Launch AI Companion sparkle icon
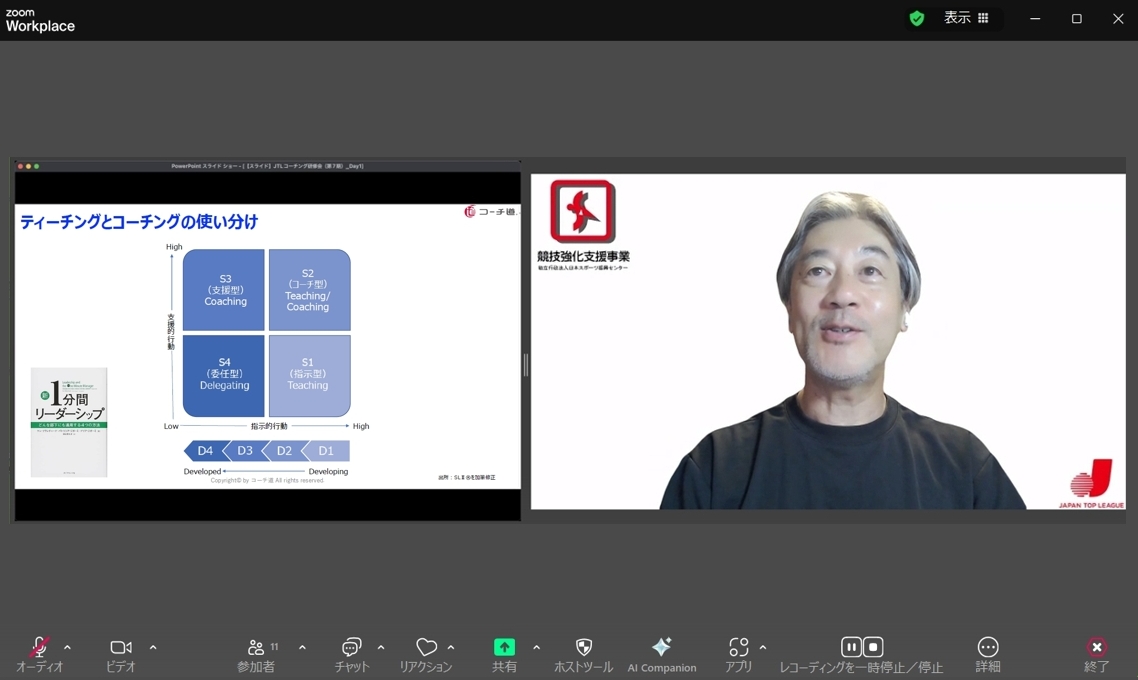 coord(661,647)
